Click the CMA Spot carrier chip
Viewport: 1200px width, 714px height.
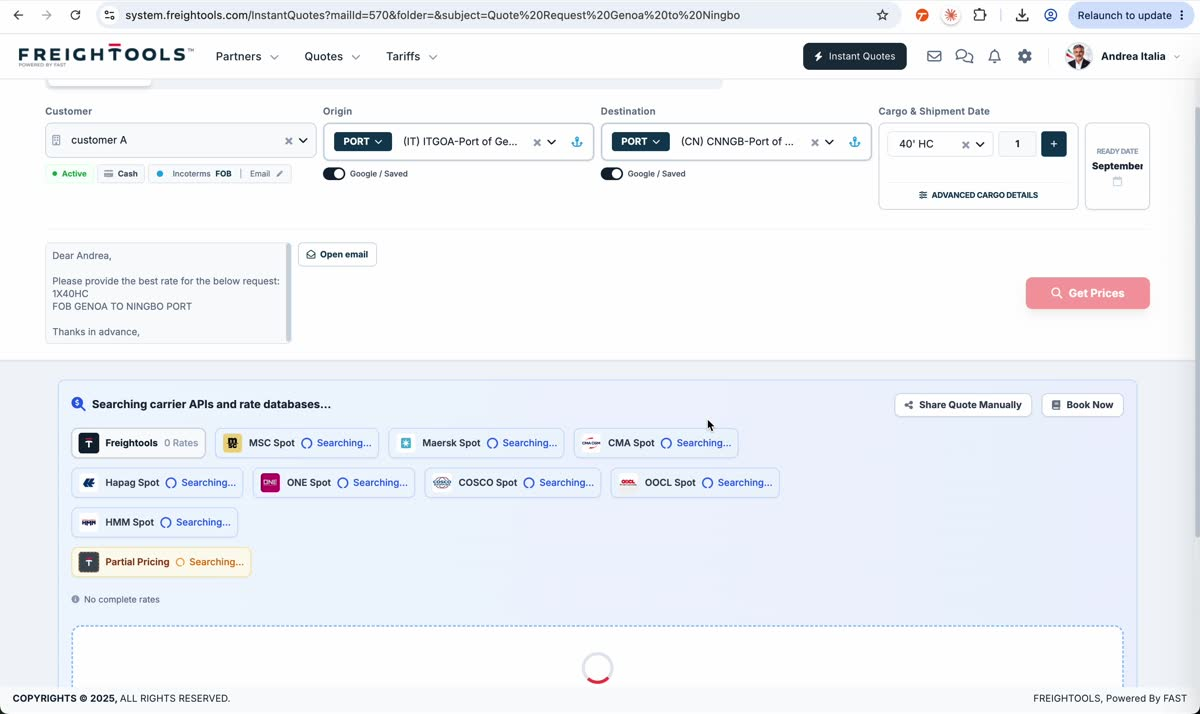[x=656, y=443]
